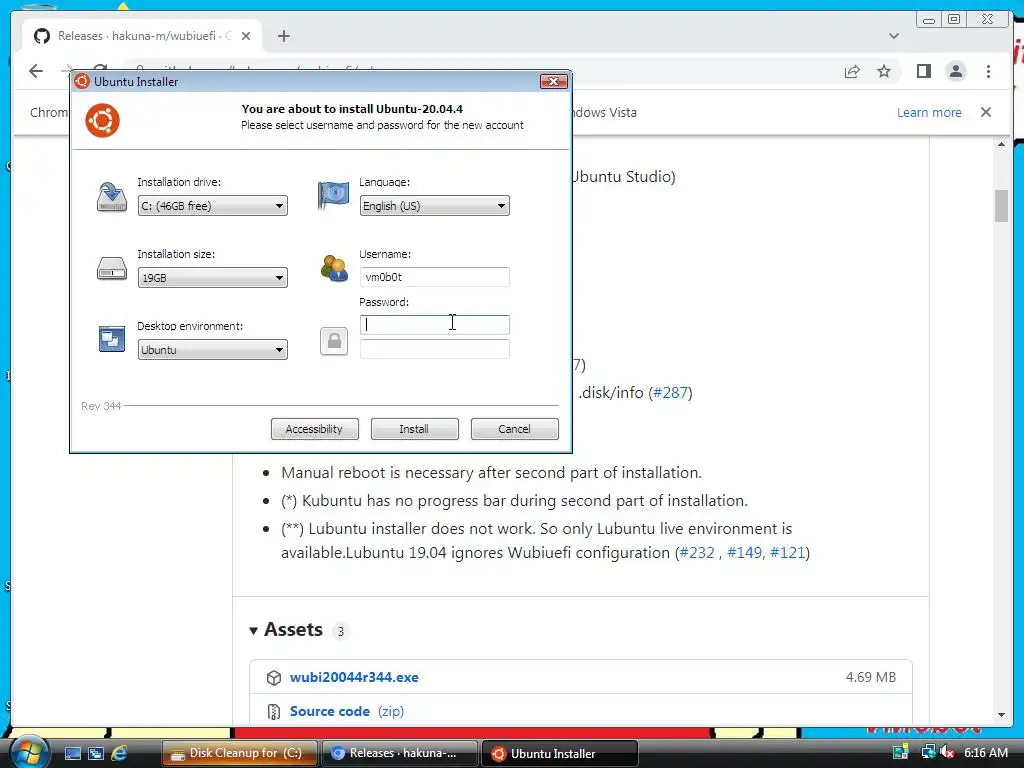Switch to the Releases Chrome taskbar item

(x=400, y=753)
